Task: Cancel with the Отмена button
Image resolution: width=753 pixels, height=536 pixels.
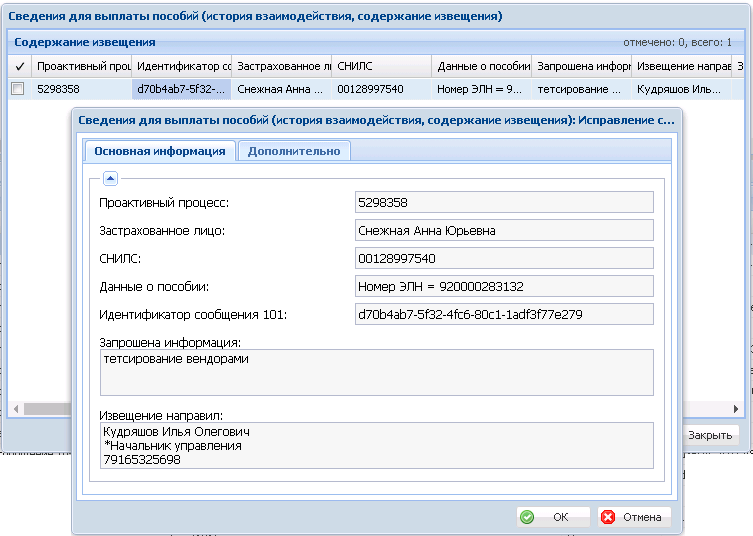Action: click(634, 517)
